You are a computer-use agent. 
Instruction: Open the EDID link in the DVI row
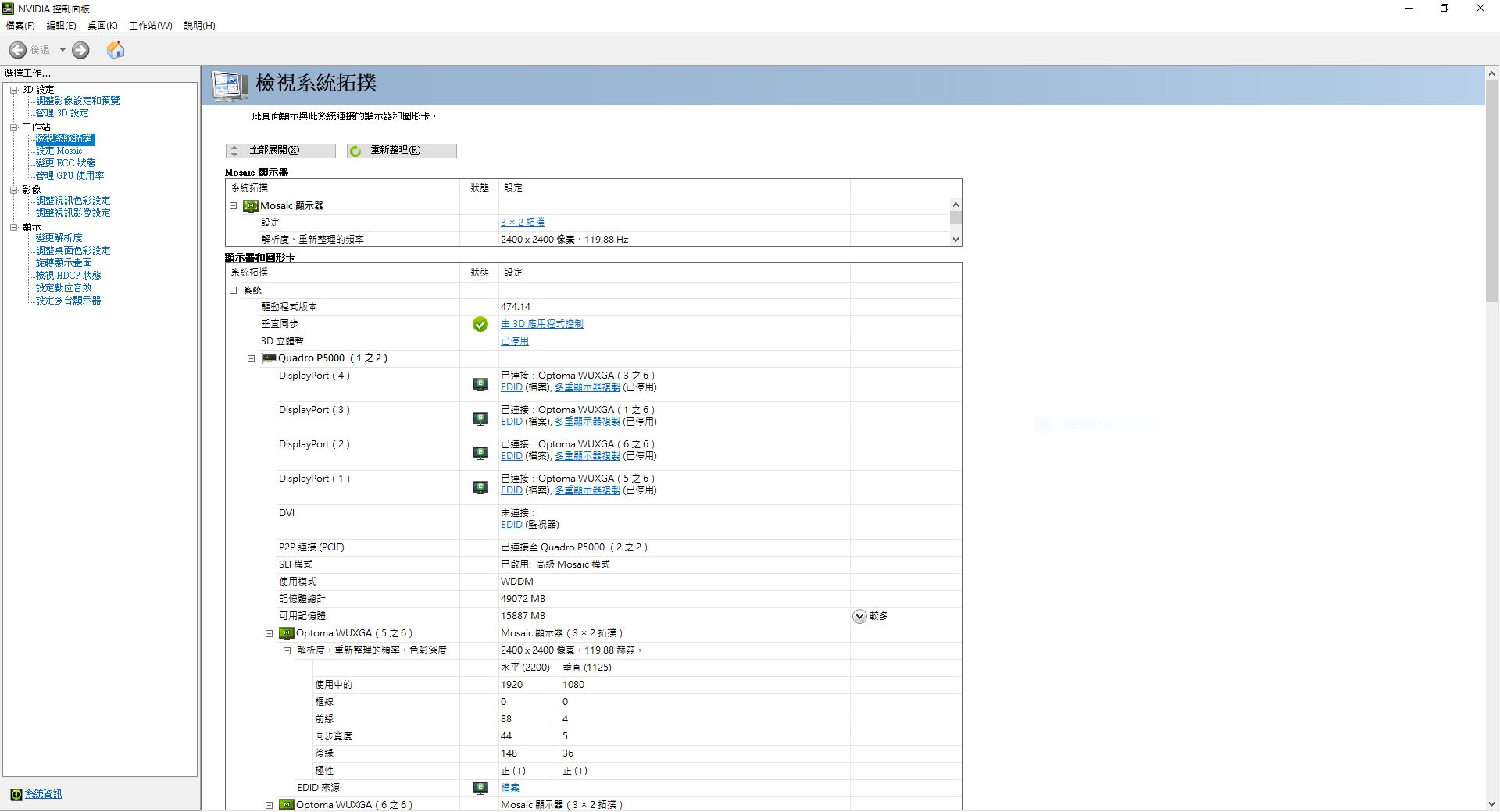click(x=512, y=525)
